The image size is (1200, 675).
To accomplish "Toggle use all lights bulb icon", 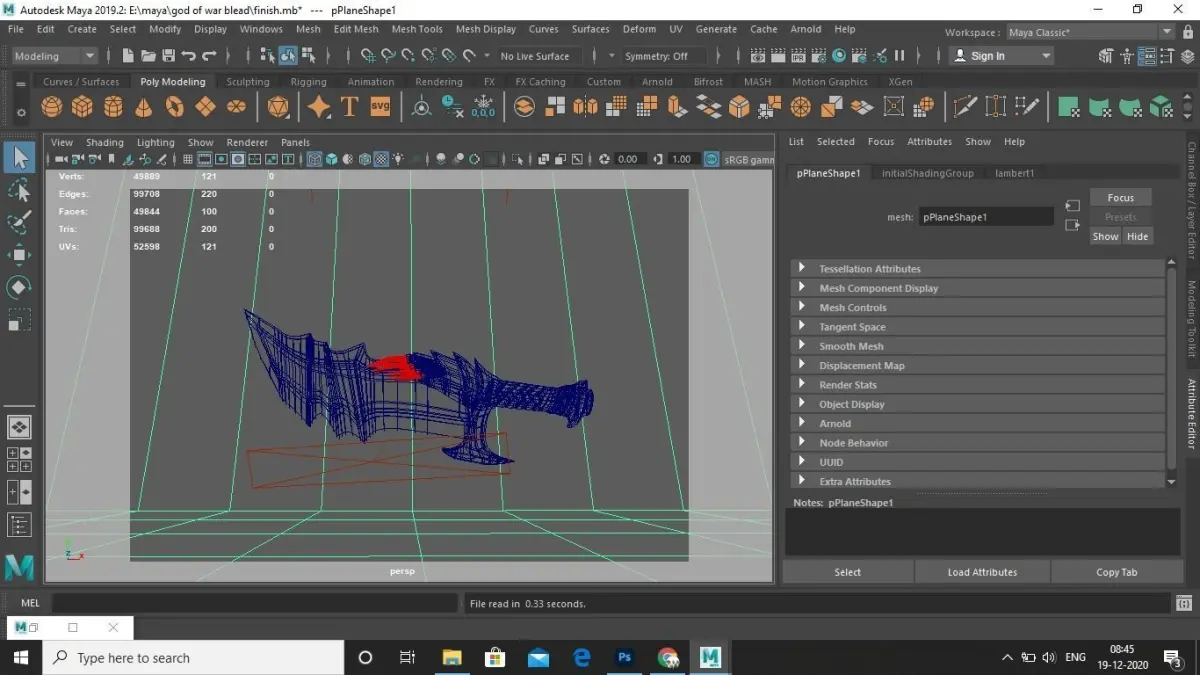I will click(398, 159).
